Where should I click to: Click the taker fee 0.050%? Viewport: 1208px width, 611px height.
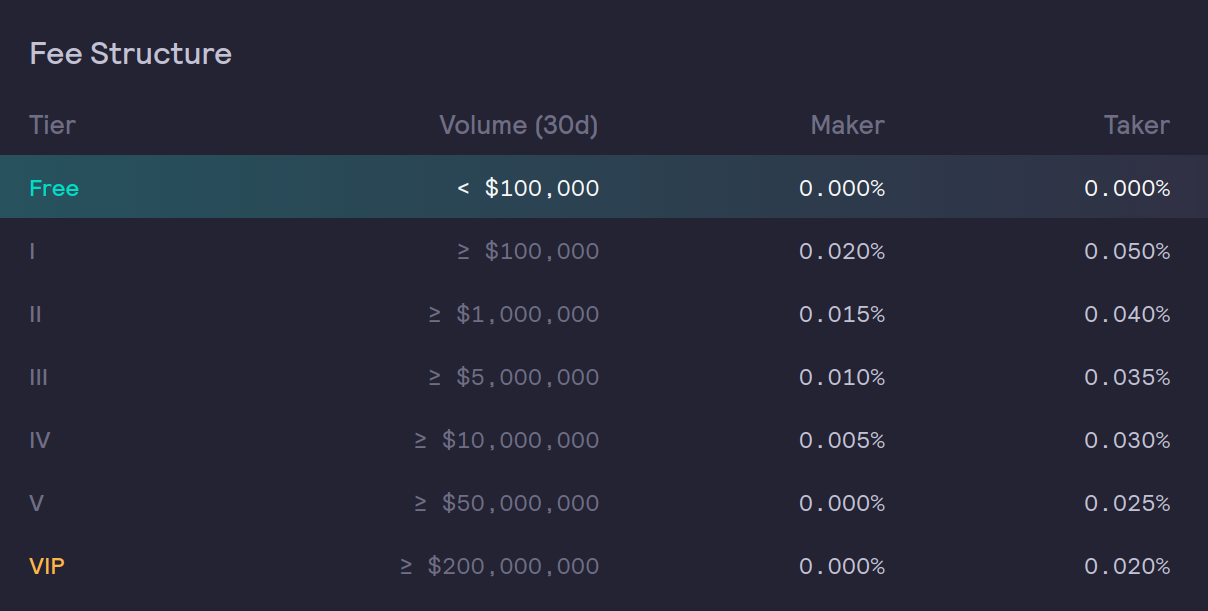pyautogui.click(x=1127, y=251)
